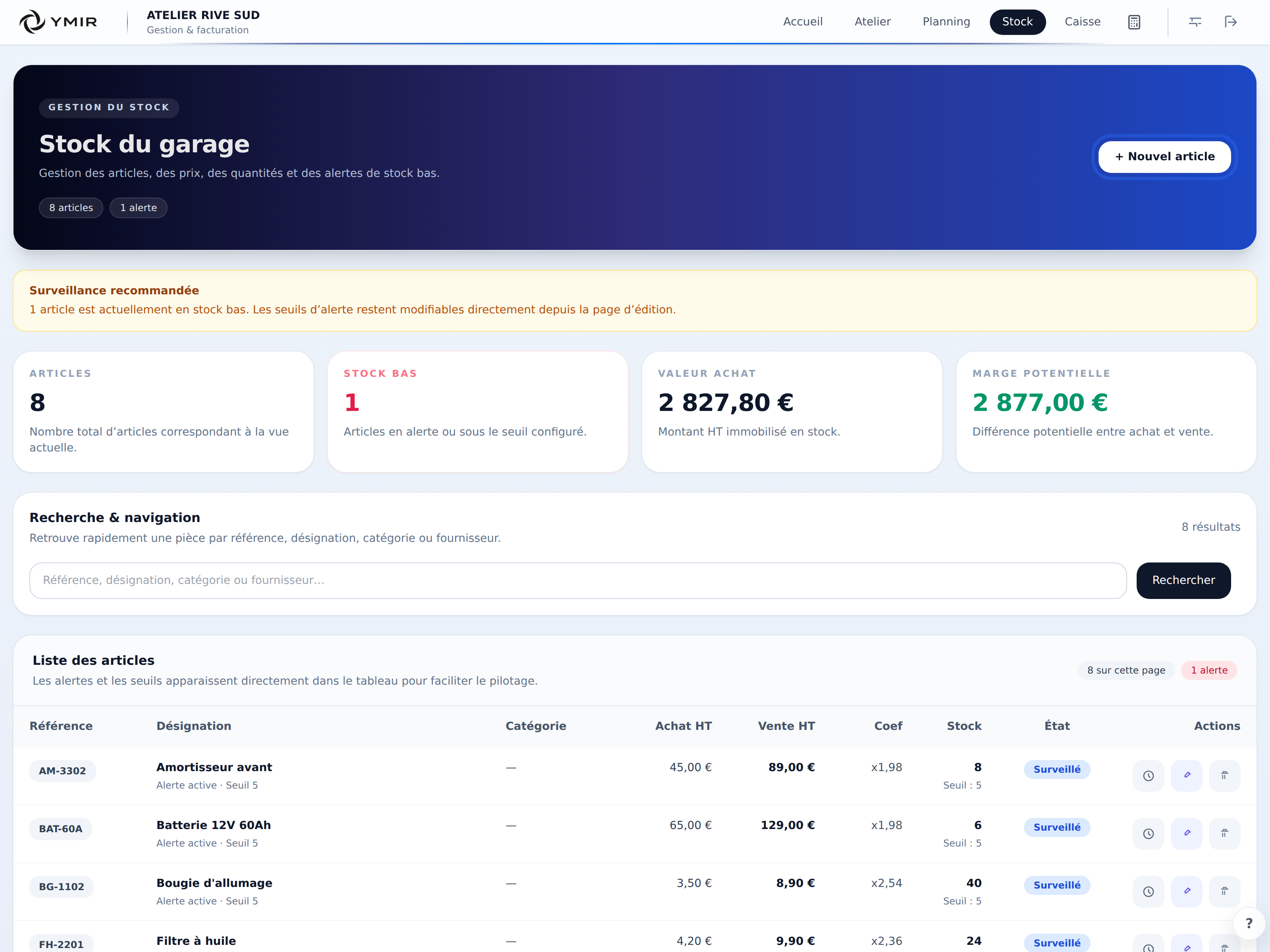This screenshot has width=1270, height=952.
Task: Click the Valeur achat summary card
Action: (792, 411)
